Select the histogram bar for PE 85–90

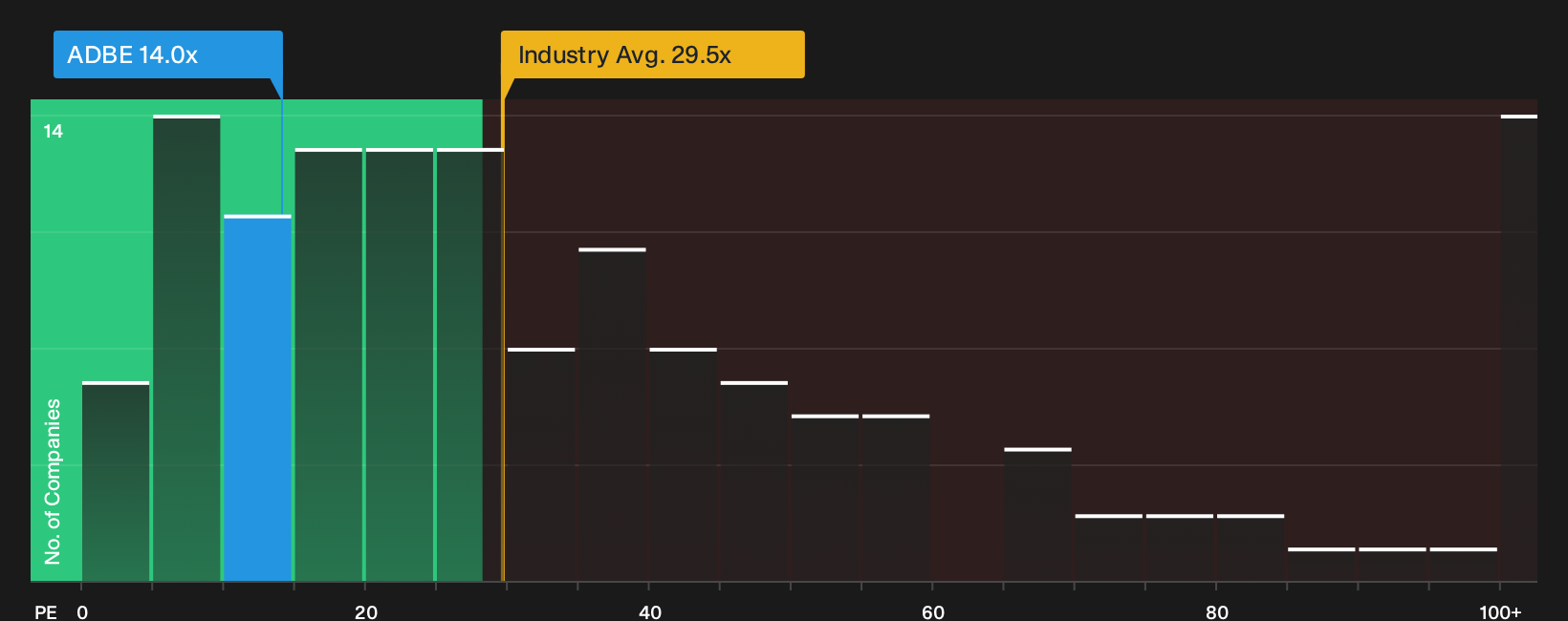(x=1321, y=565)
